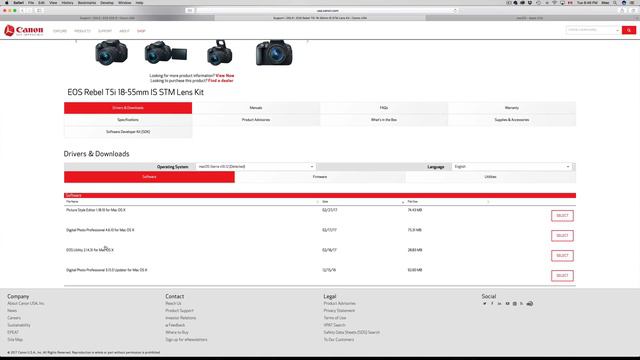Select the Product Advisories tab
The height and width of the screenshot is (360, 640).
click(256, 120)
